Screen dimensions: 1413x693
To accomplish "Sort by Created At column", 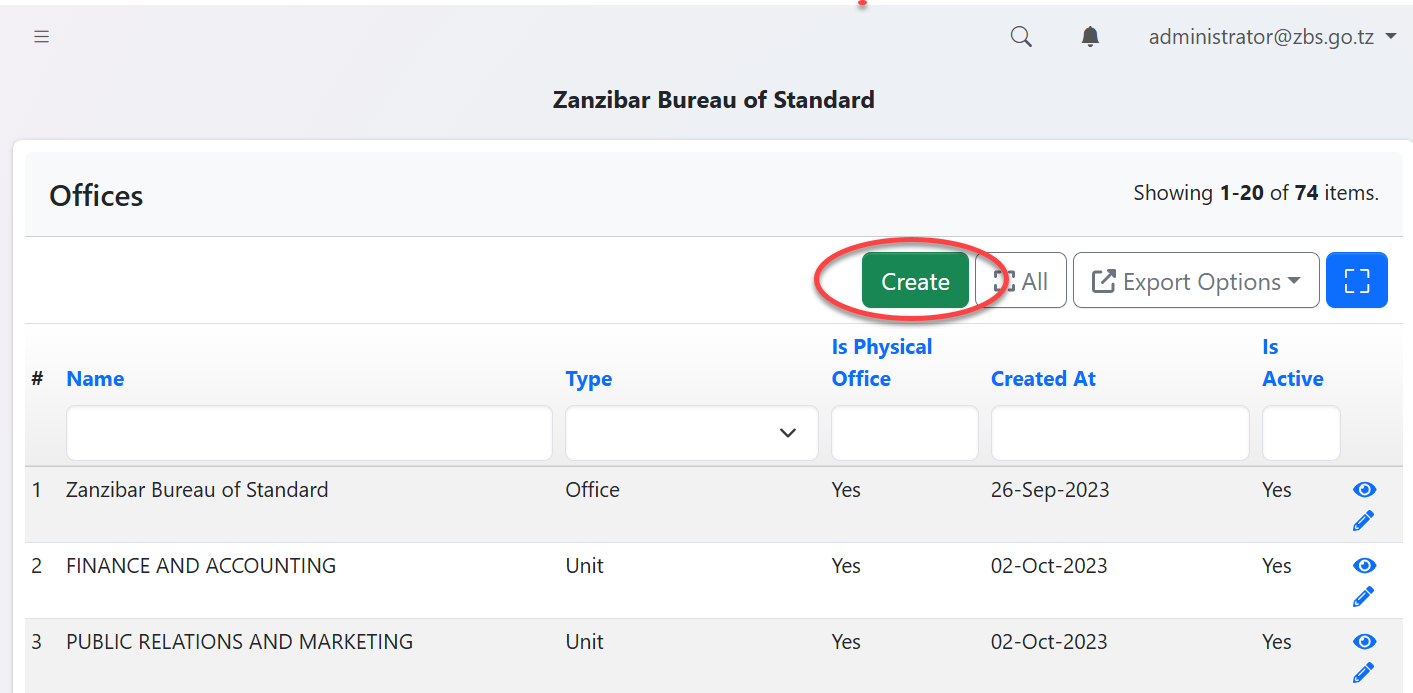I will (x=1043, y=379).
